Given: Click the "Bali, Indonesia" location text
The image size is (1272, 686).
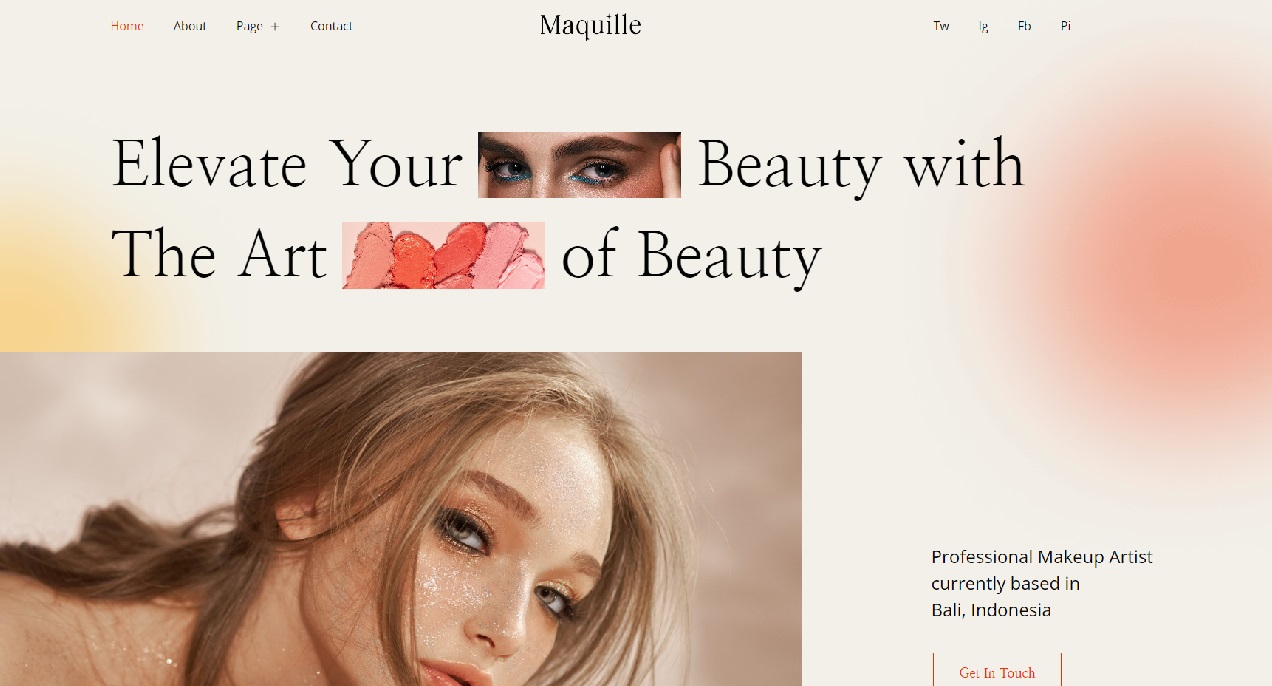Looking at the screenshot, I should point(991,610).
